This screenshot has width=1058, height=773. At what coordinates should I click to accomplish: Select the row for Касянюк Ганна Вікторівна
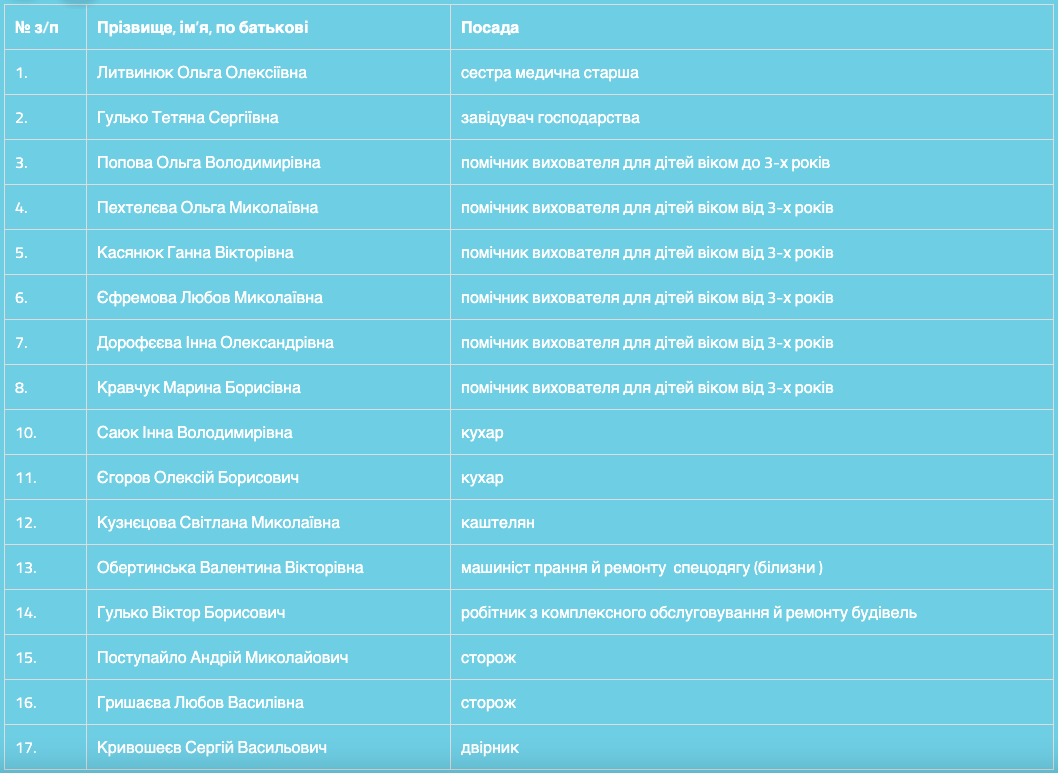(195, 252)
